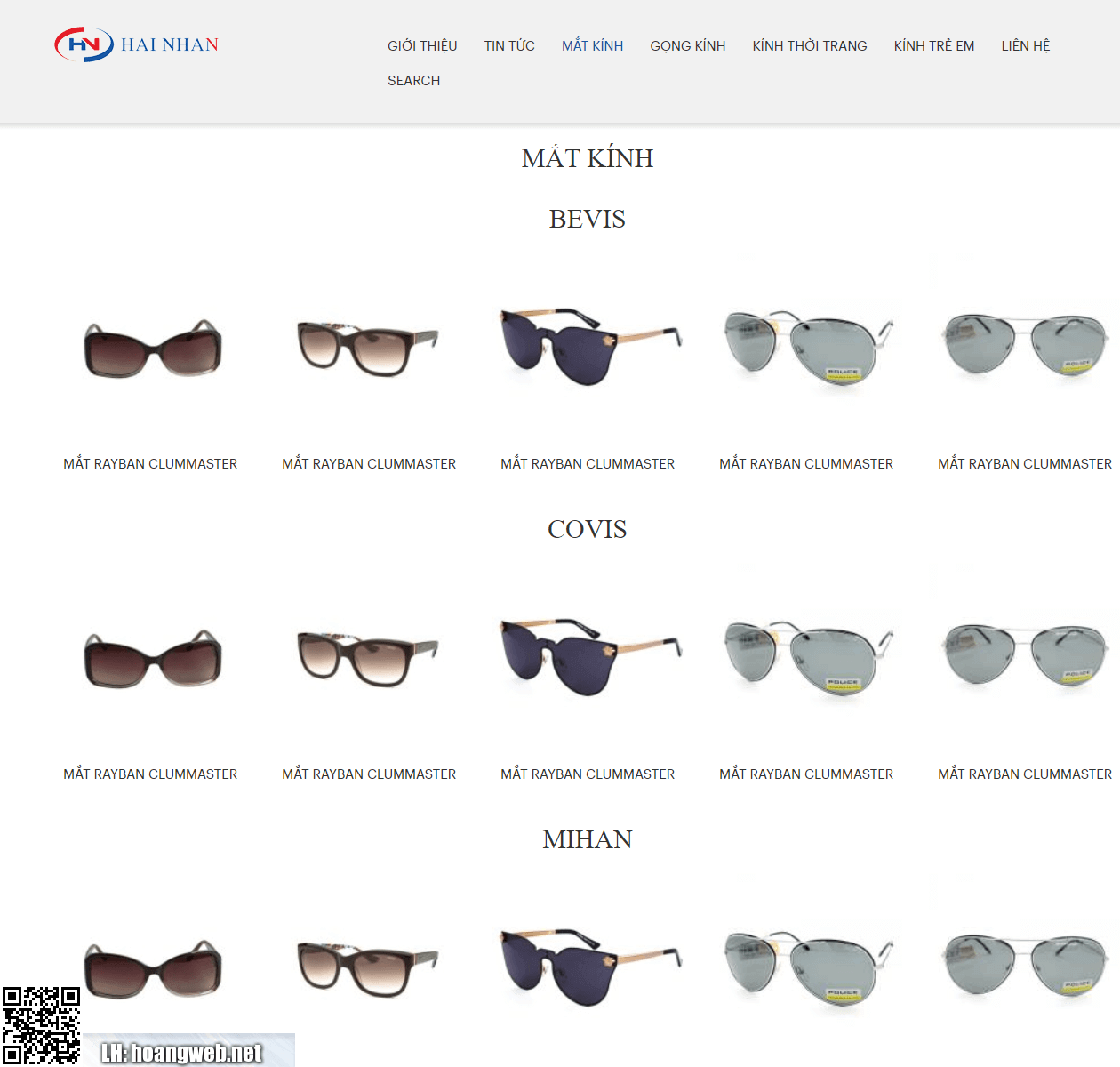
Task: Click the BEVIS category heading
Action: [x=587, y=219]
